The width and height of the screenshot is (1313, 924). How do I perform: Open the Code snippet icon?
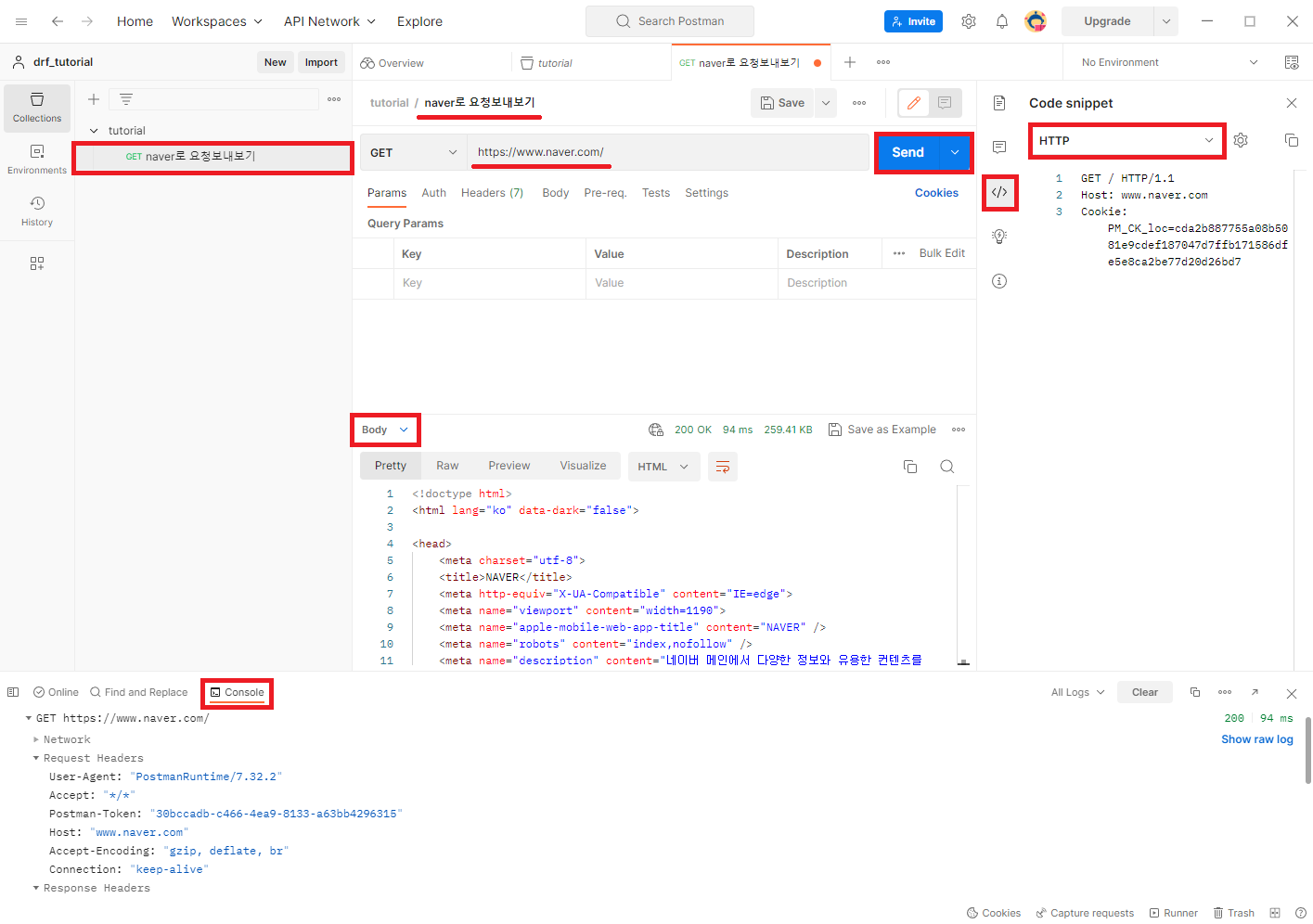click(x=999, y=192)
